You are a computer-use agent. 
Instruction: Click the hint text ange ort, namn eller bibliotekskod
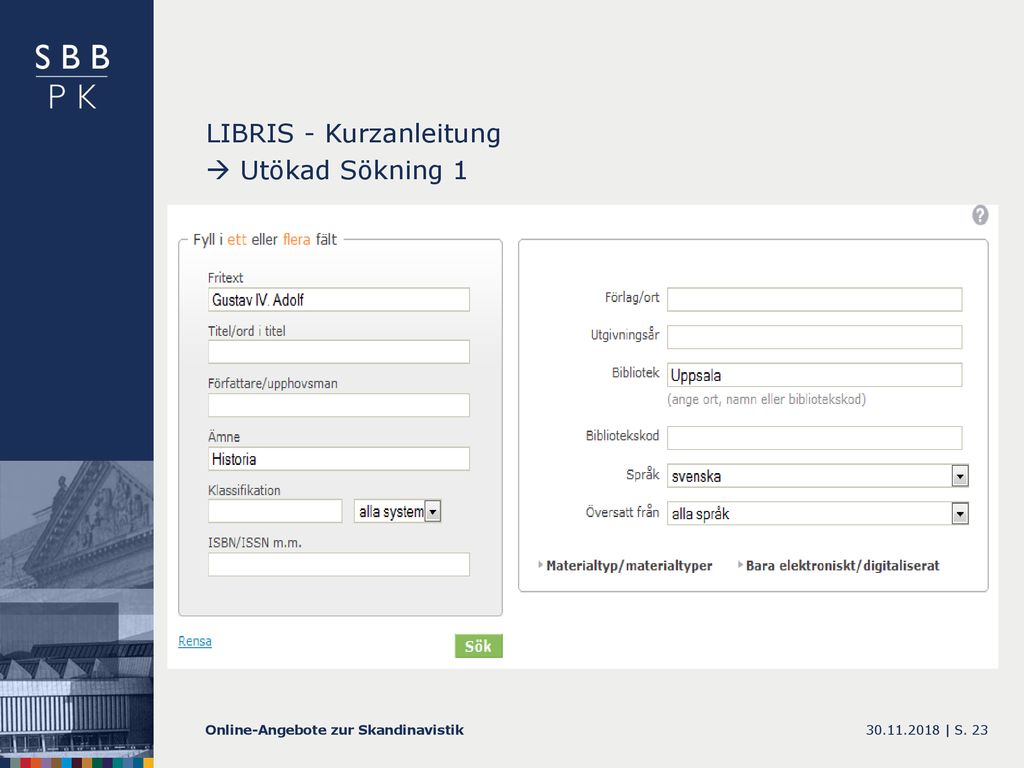[767, 399]
